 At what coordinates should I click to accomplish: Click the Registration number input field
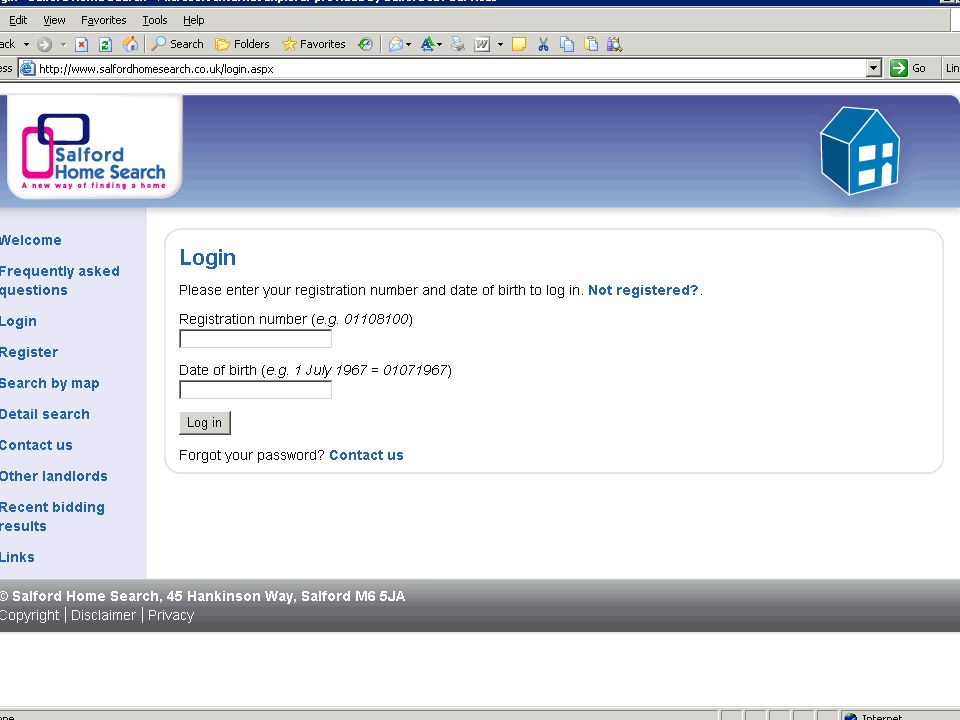click(x=255, y=339)
